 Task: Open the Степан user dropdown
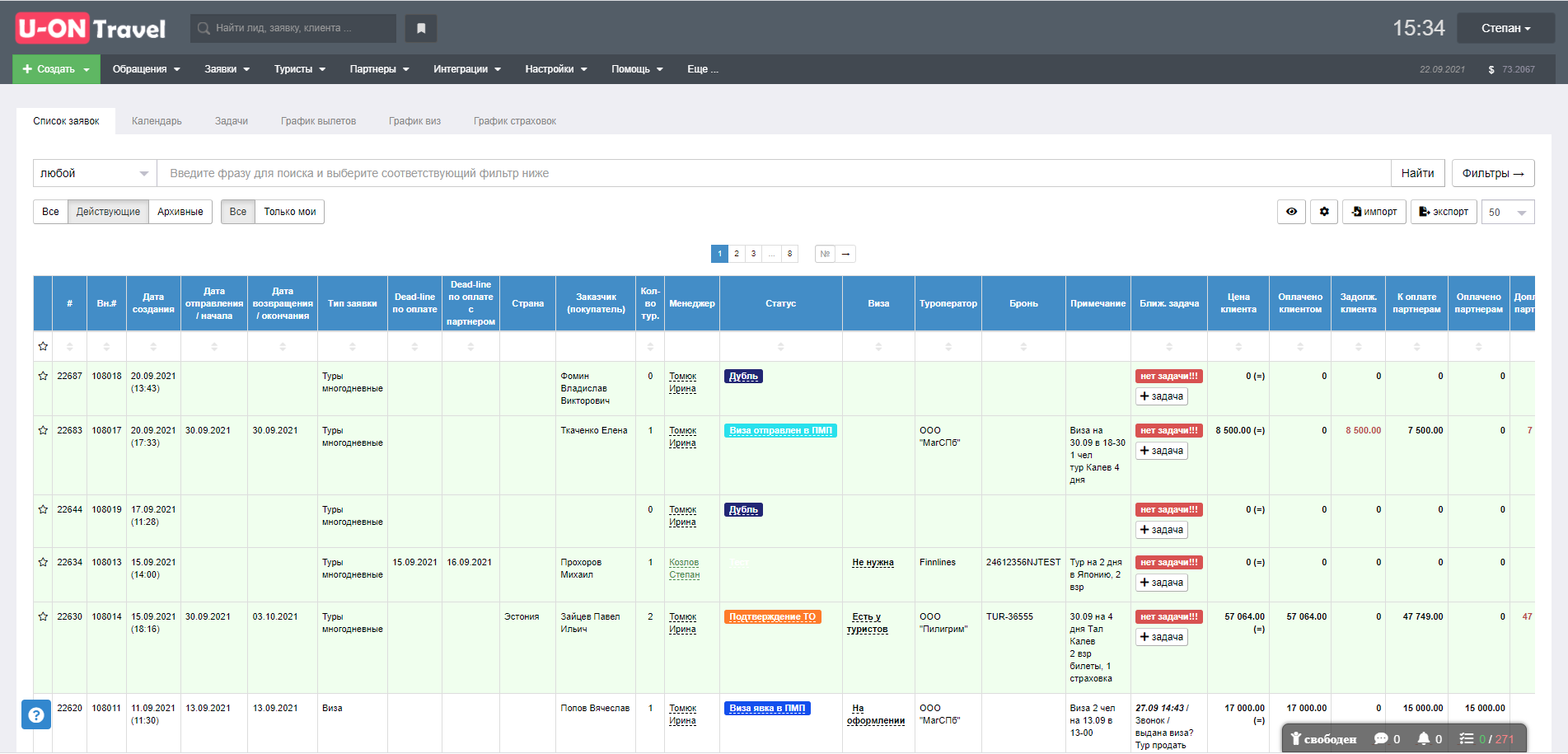[1505, 28]
